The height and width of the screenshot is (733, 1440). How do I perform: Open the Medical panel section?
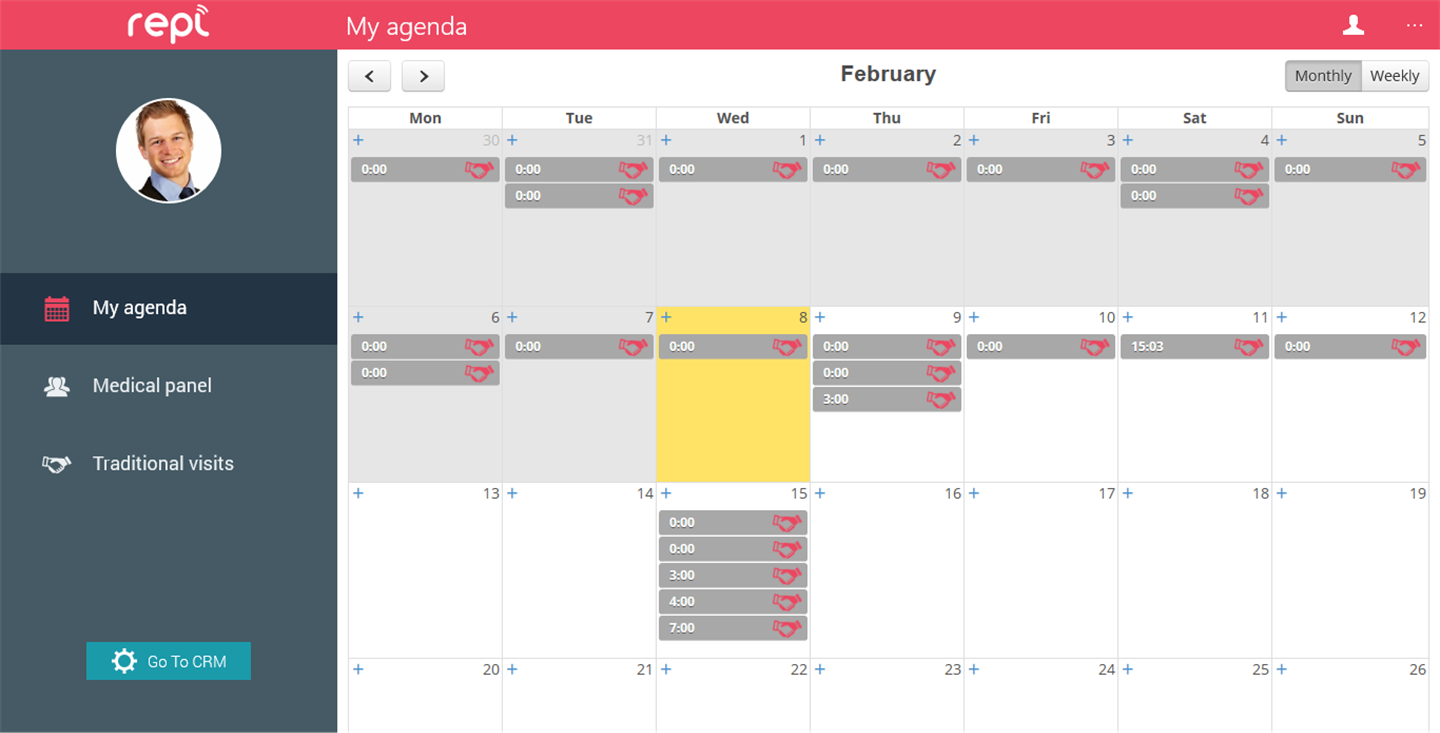152,386
